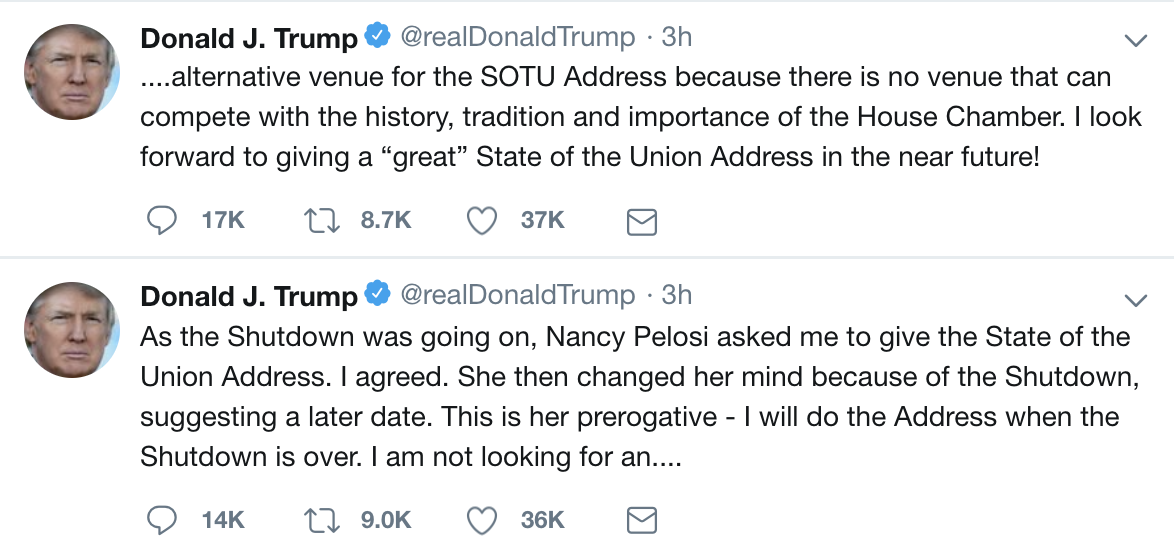Open the tweet text about the House Chamber
The image size is (1174, 556).
click(625, 115)
